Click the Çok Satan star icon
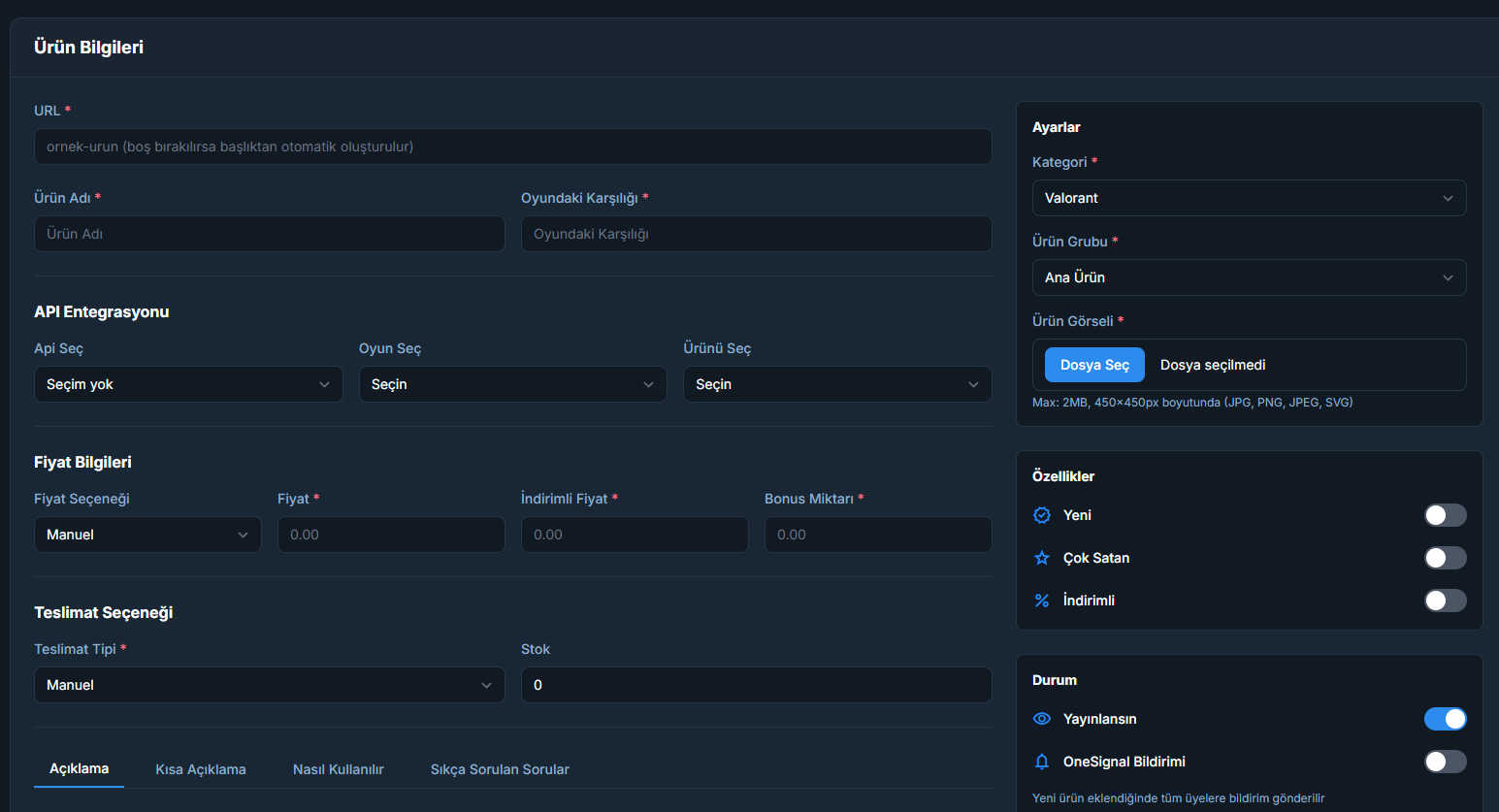 [1042, 558]
